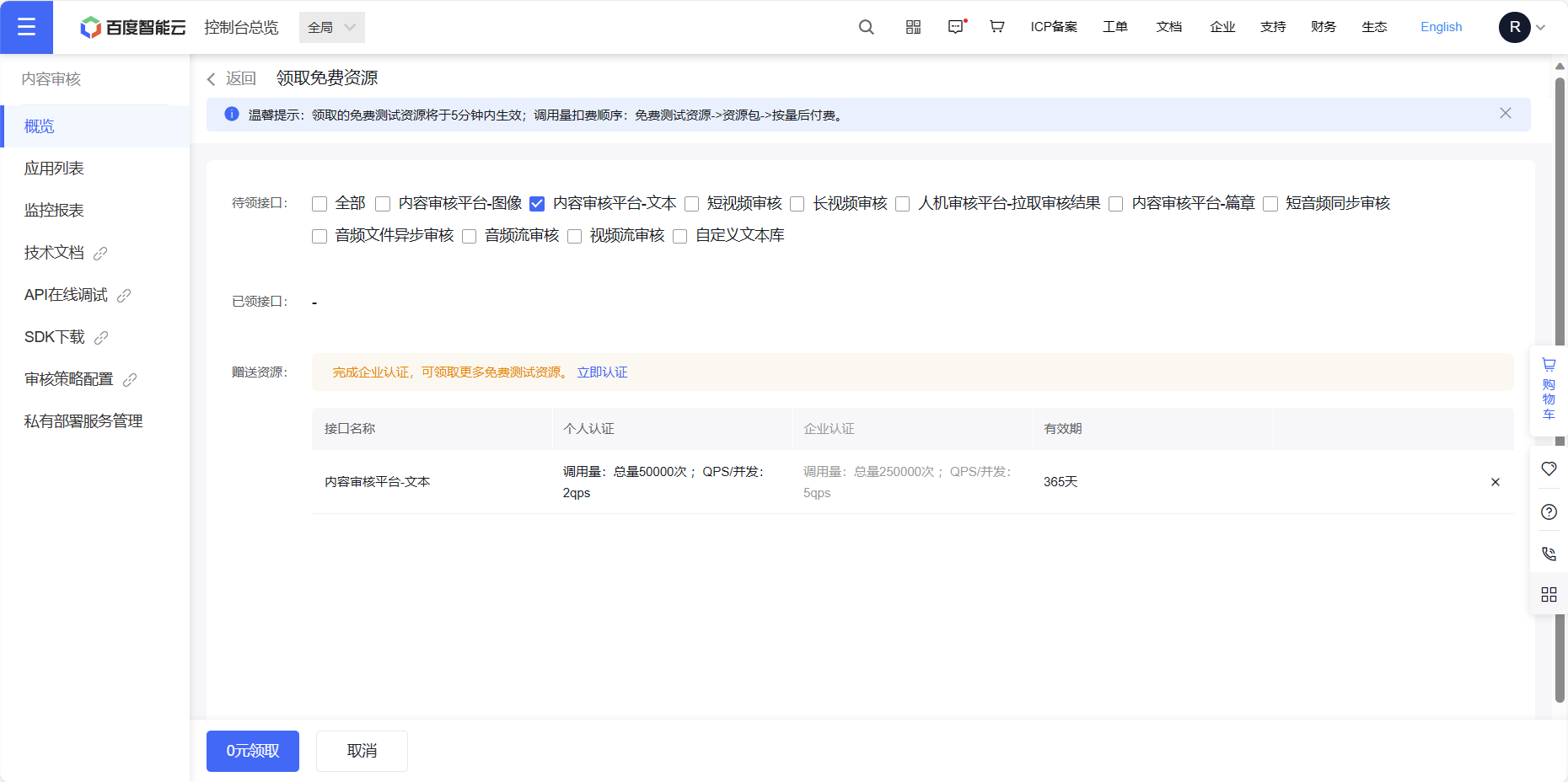Click the 0元领取 button
This screenshot has width=1568, height=782.
pos(253,751)
